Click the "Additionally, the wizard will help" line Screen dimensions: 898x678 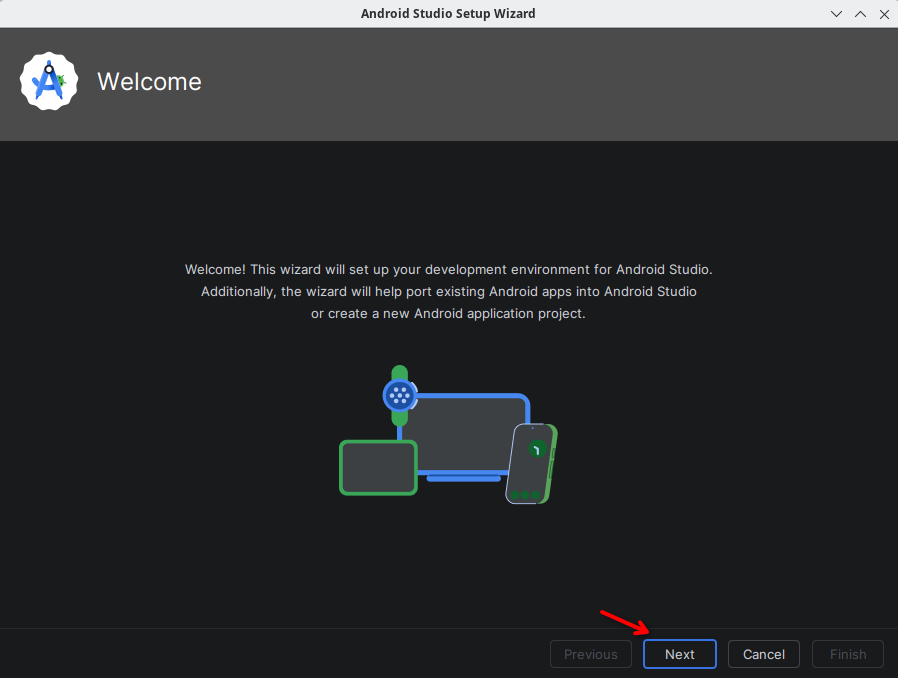coord(448,291)
